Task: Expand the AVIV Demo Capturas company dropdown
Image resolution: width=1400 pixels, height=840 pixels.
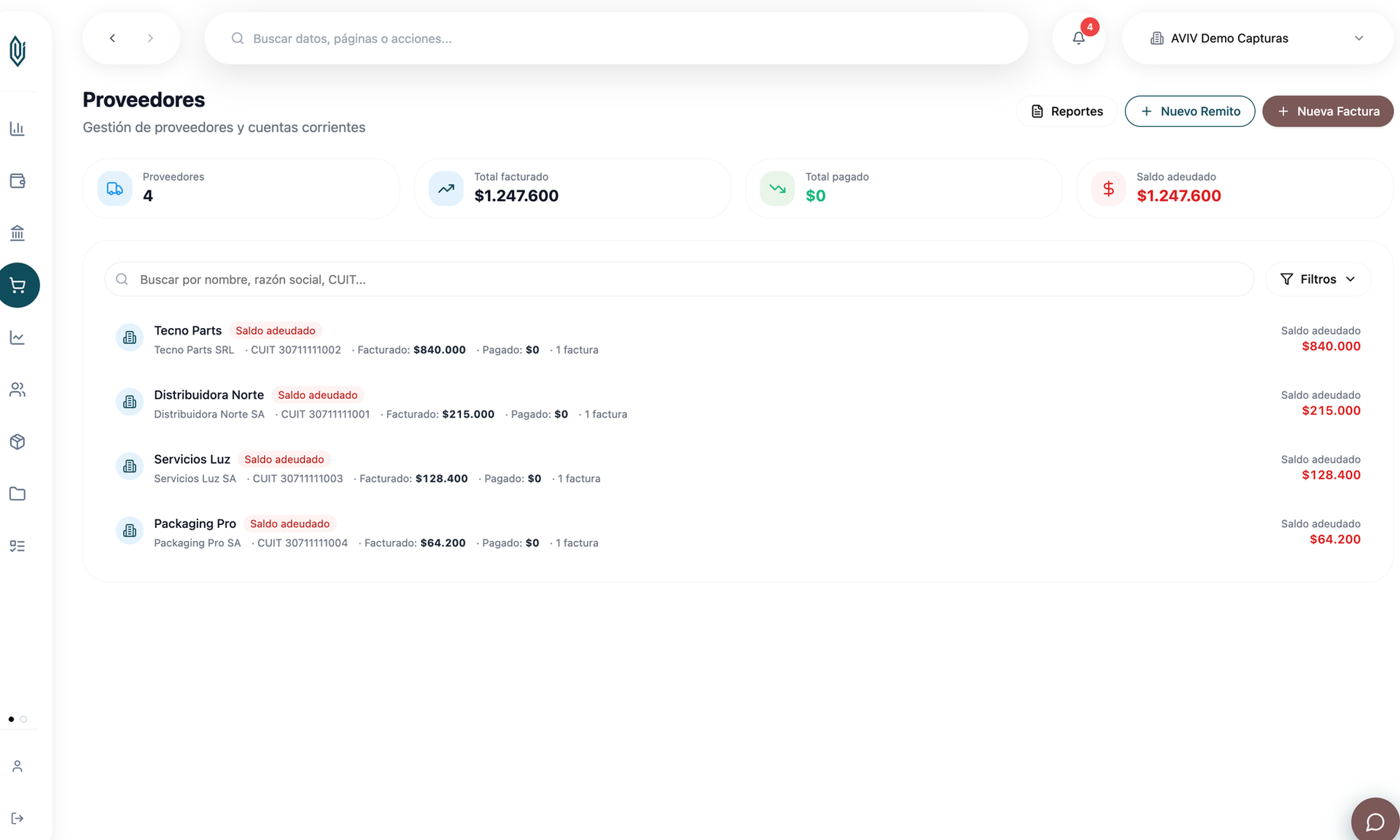Action: 1257,38
